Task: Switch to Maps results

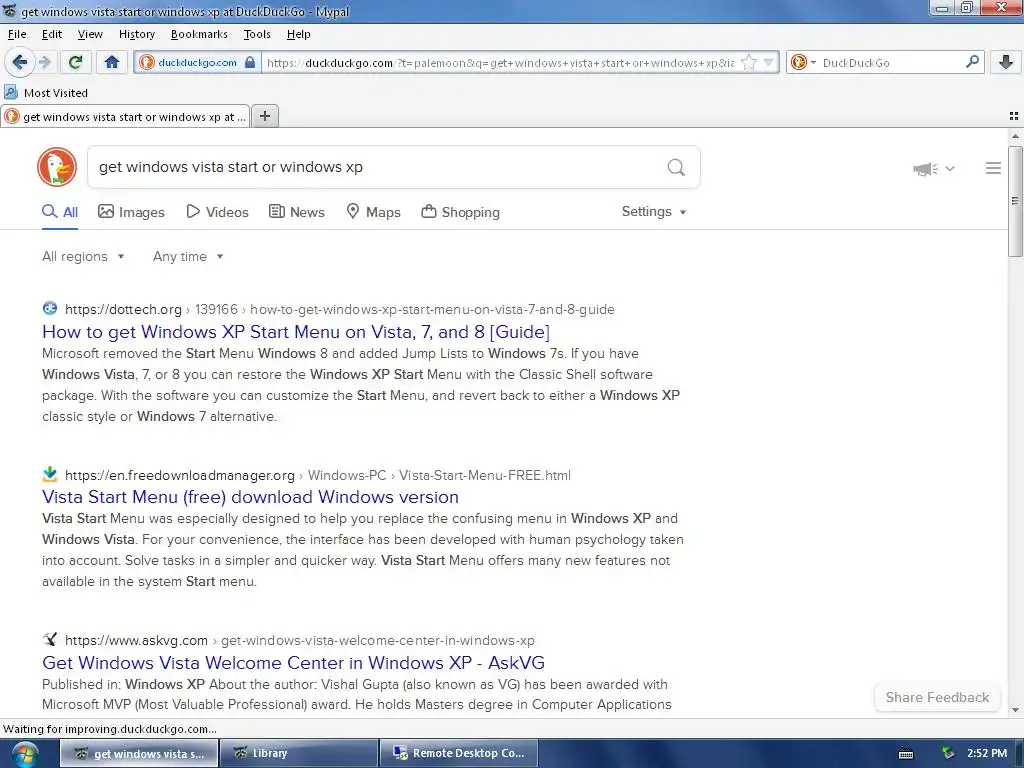Action: tap(373, 212)
